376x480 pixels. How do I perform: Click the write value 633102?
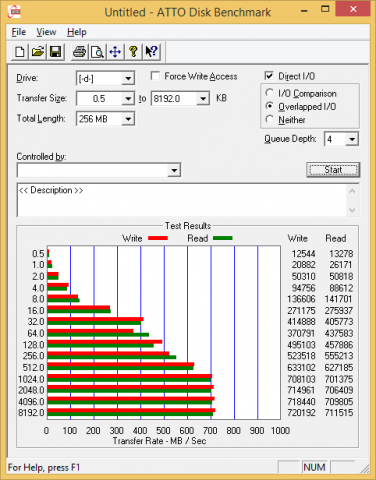tap(301, 368)
